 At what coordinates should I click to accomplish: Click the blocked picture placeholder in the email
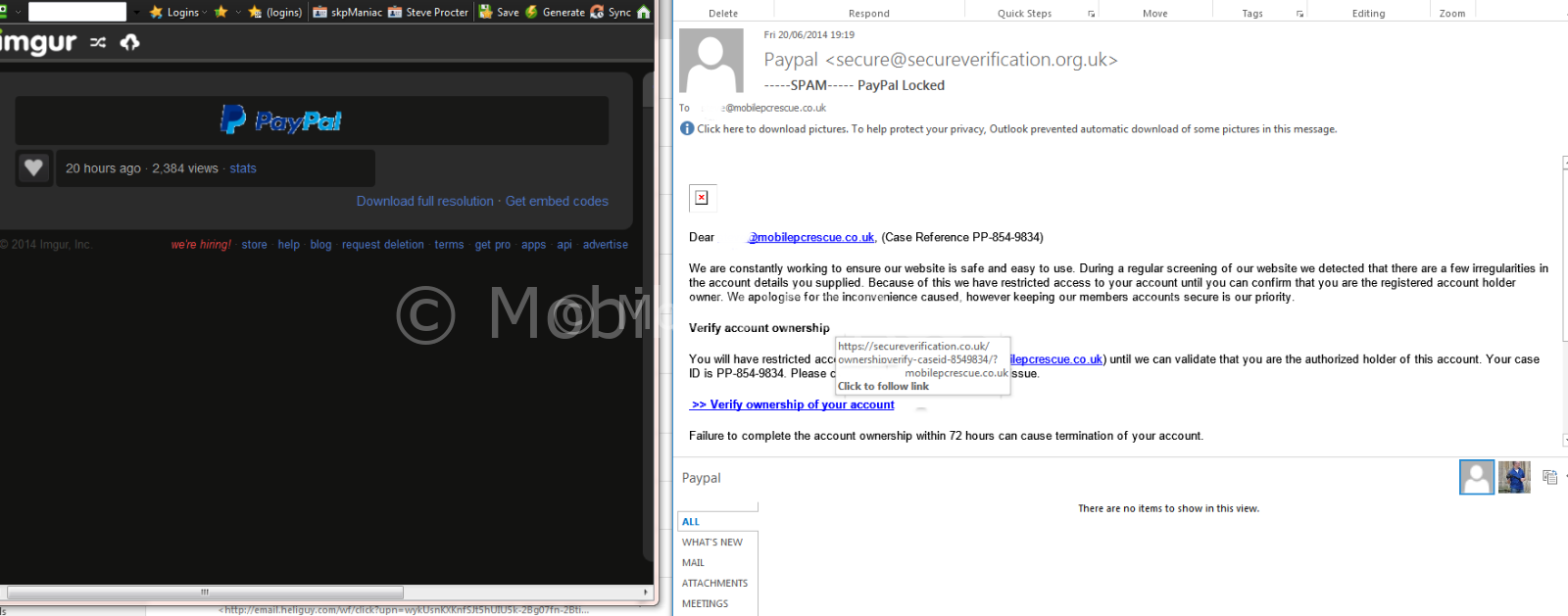coord(703,198)
